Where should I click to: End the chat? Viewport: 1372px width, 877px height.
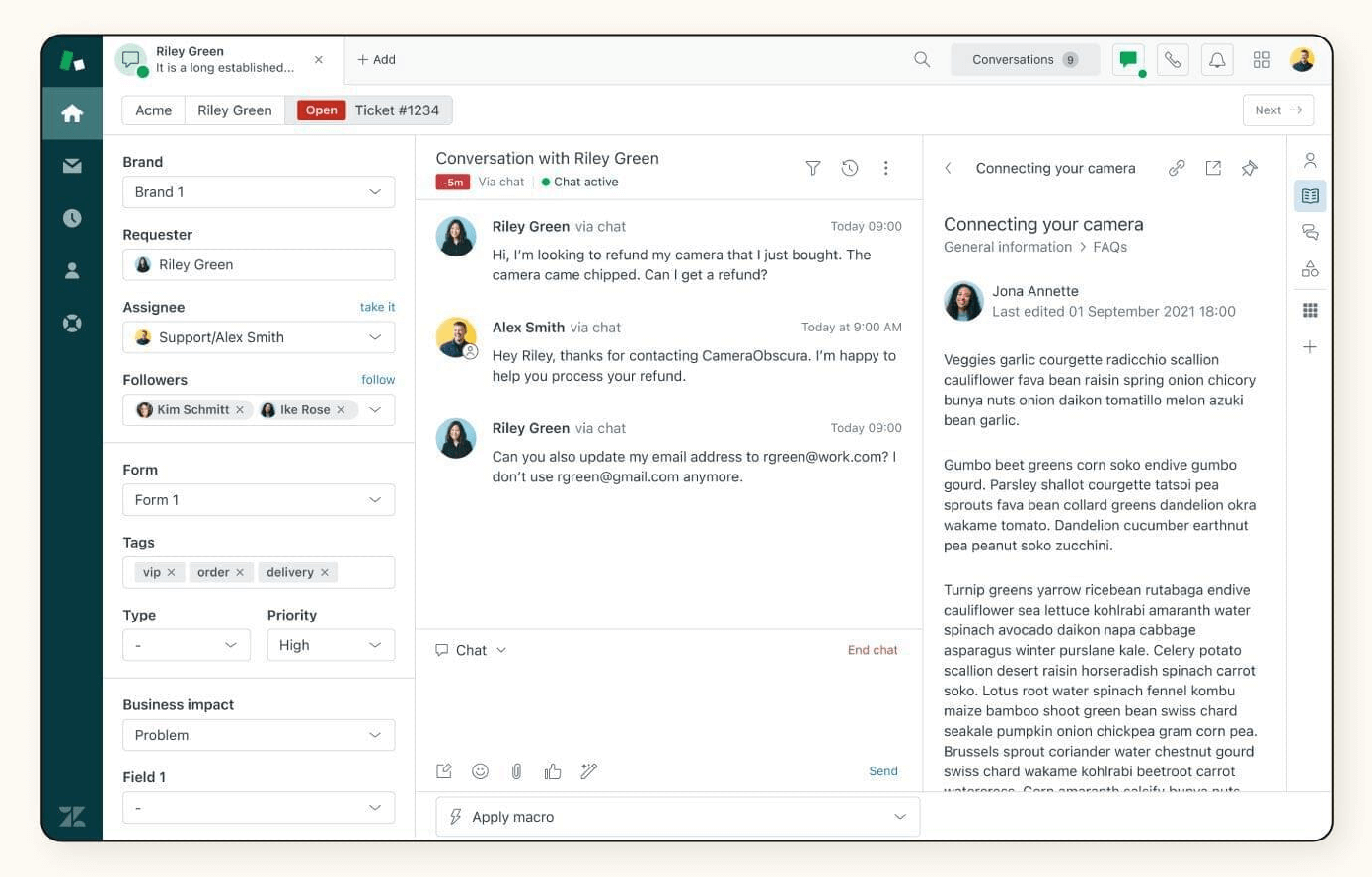pyautogui.click(x=873, y=650)
